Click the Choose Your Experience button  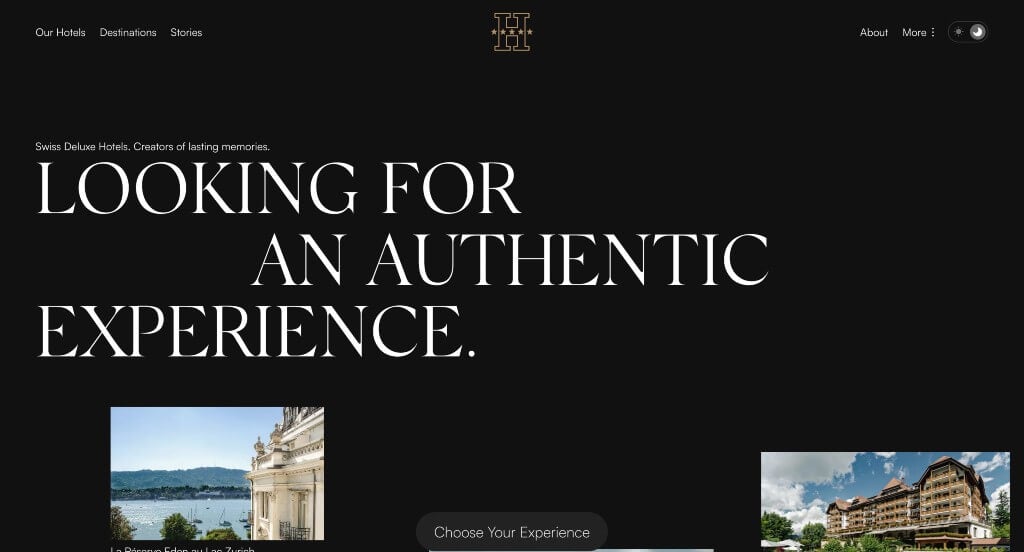pyautogui.click(x=512, y=532)
